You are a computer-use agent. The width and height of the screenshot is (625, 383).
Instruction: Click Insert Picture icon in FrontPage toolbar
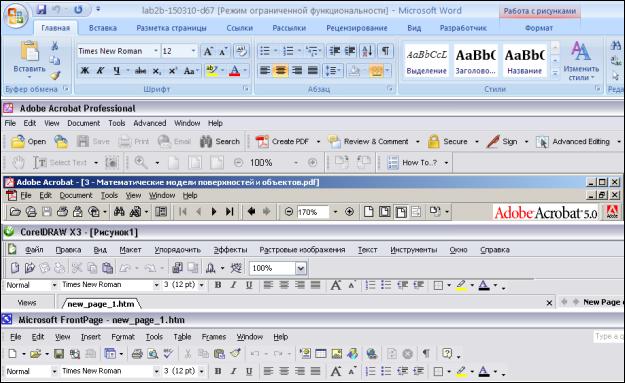[337, 354]
